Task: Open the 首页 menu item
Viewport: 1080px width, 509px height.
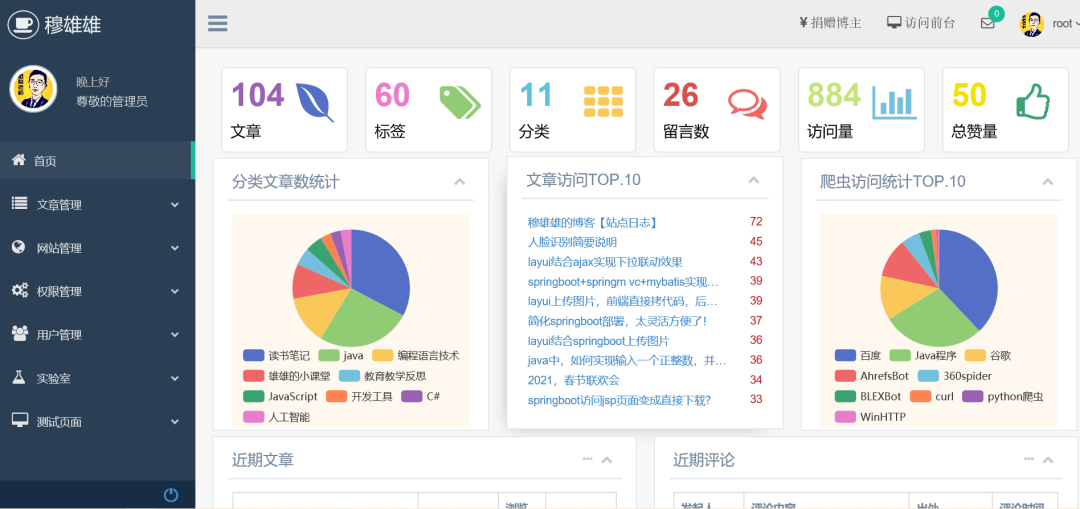Action: coord(98,160)
